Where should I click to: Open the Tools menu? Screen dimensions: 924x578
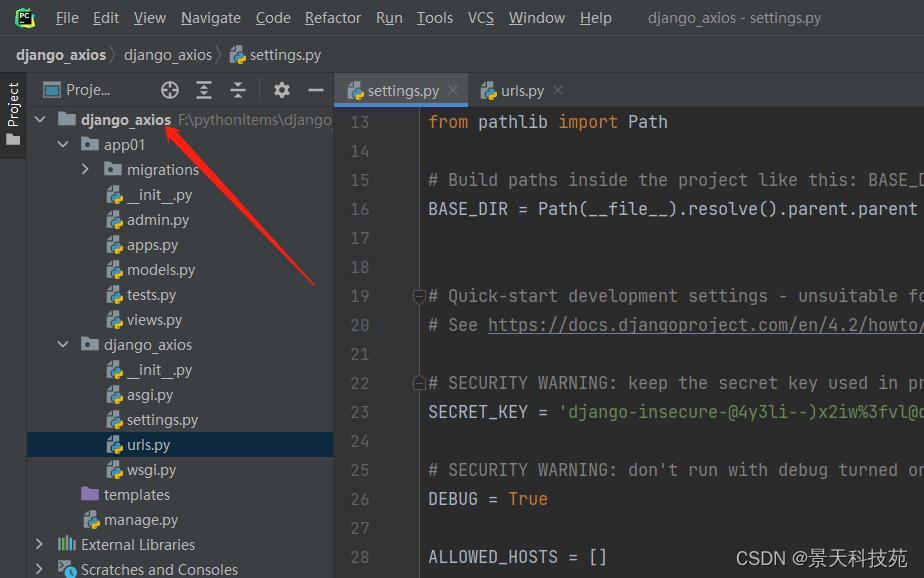tap(435, 18)
